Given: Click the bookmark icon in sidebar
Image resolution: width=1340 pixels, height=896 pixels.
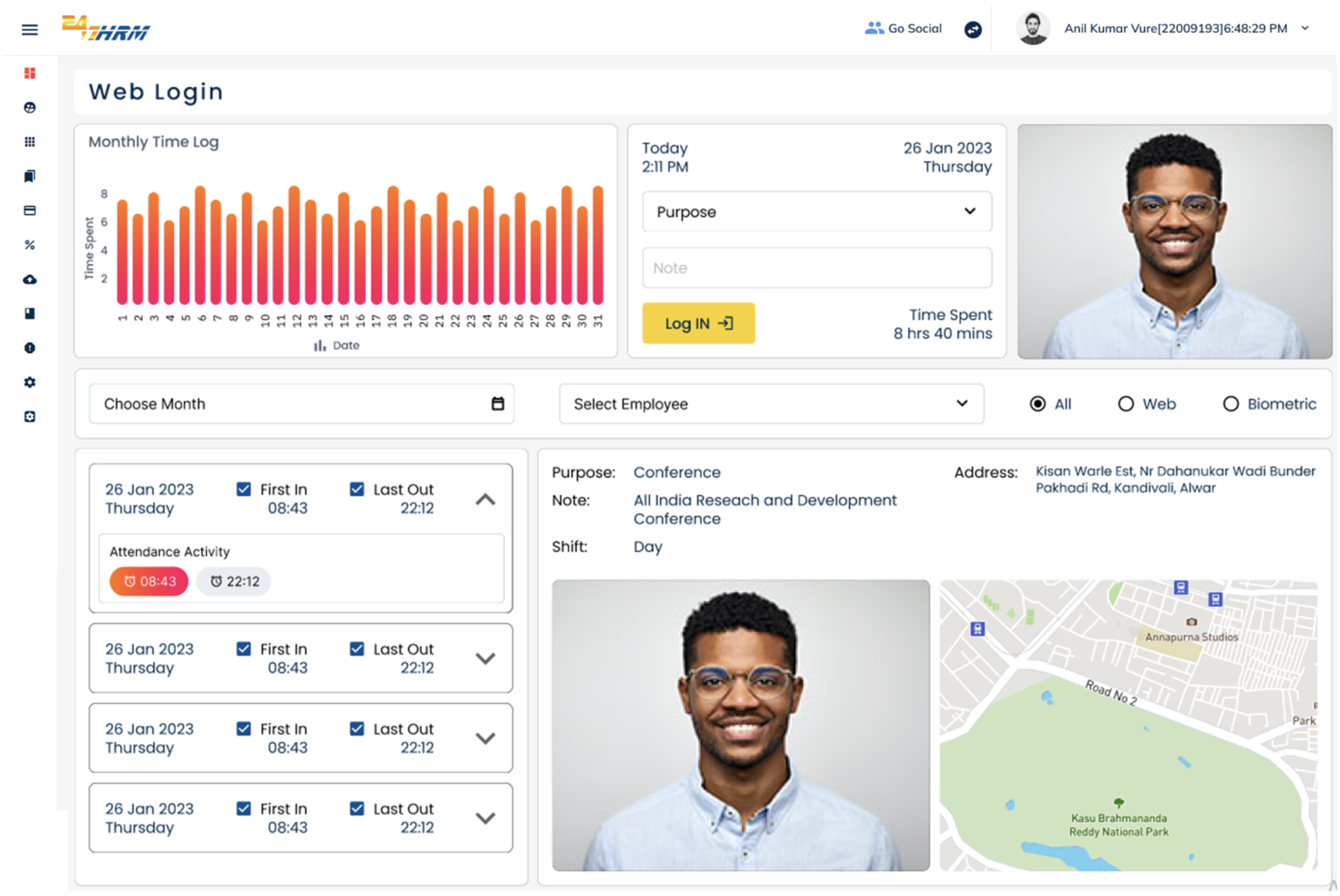Looking at the screenshot, I should click(29, 176).
